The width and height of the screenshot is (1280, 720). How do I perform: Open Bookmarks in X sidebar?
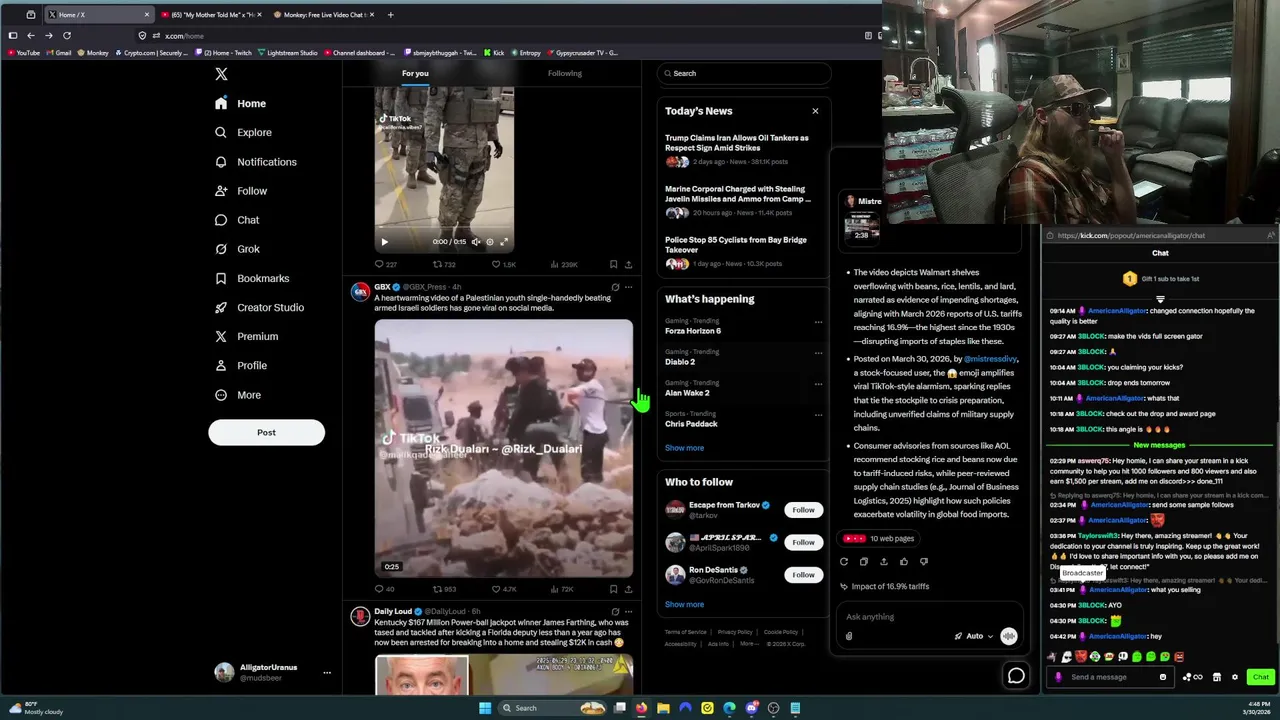click(x=252, y=278)
